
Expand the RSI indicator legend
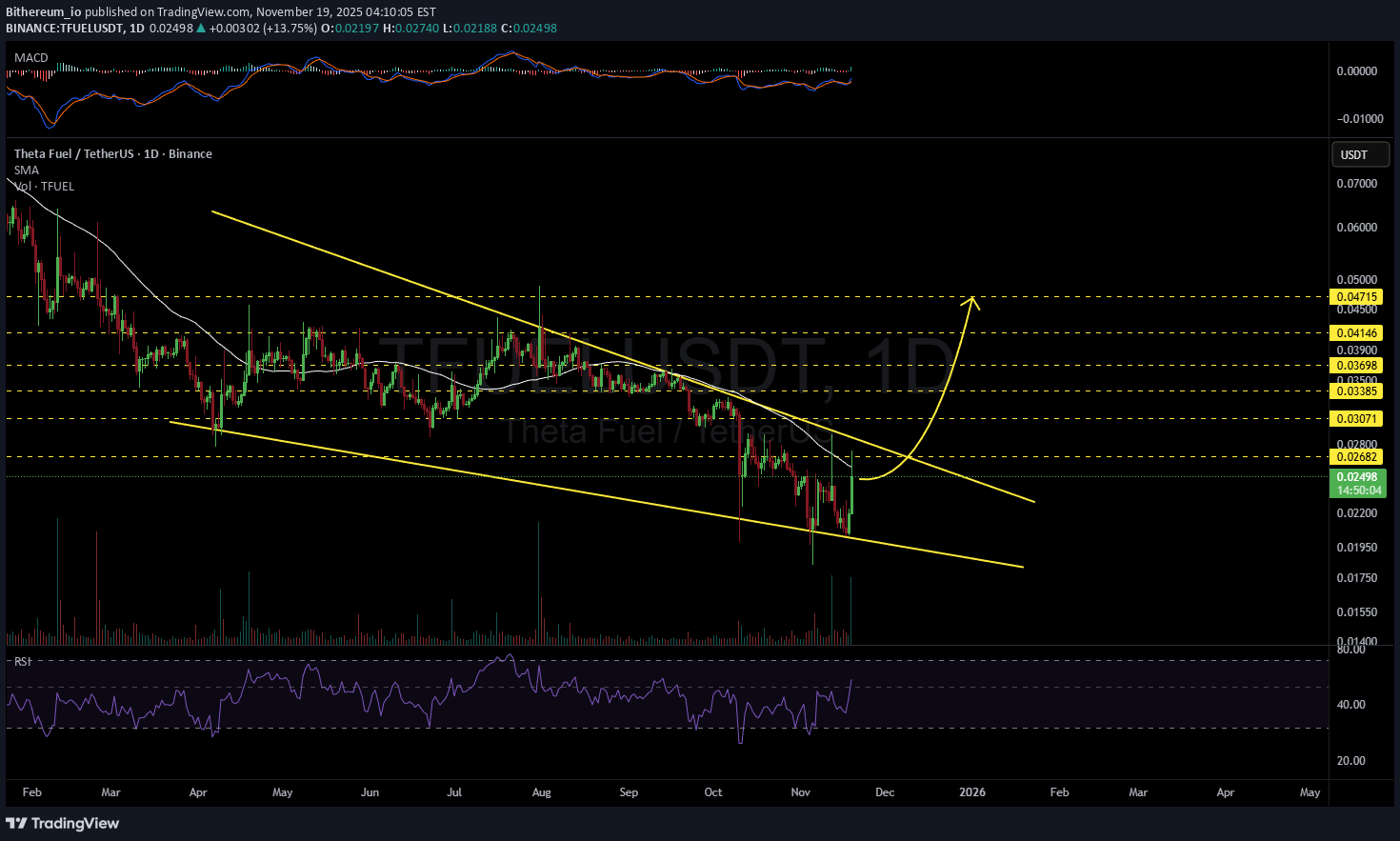click(x=22, y=661)
